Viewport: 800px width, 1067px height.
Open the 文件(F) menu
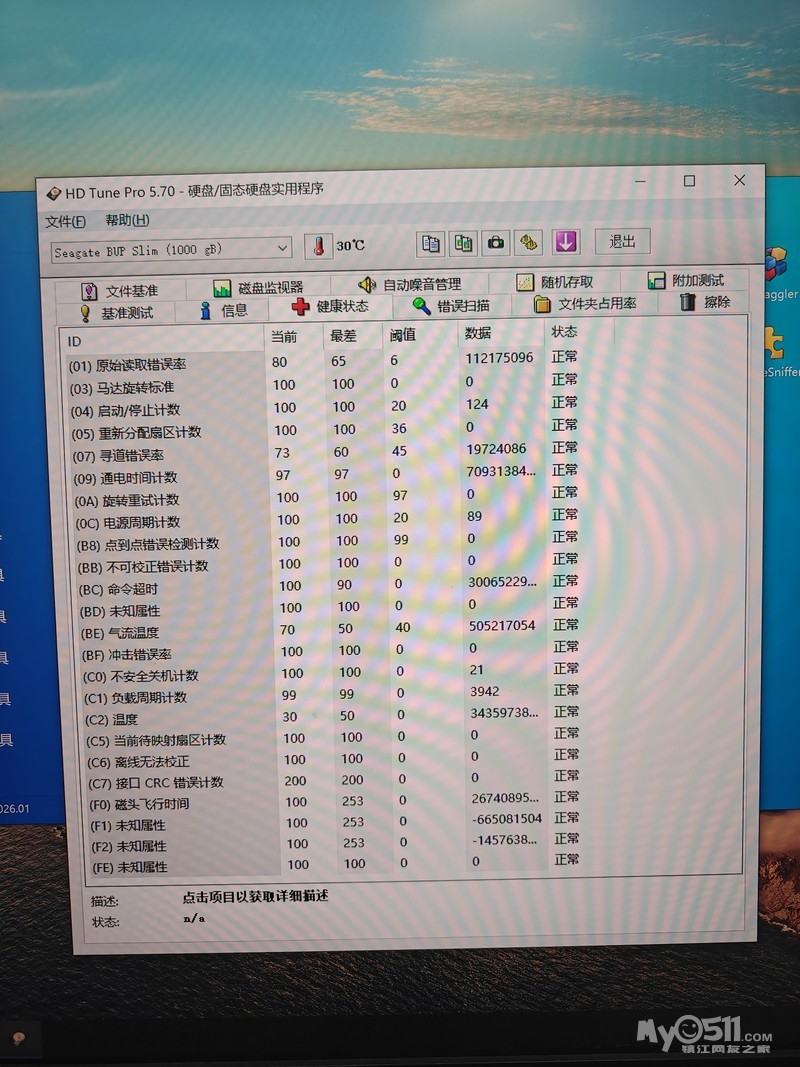point(65,222)
